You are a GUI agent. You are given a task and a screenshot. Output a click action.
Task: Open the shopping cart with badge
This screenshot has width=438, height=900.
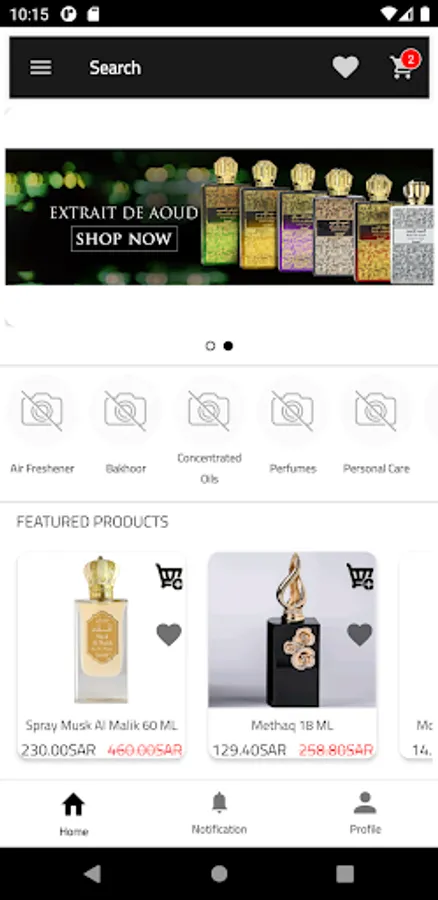[404, 66]
